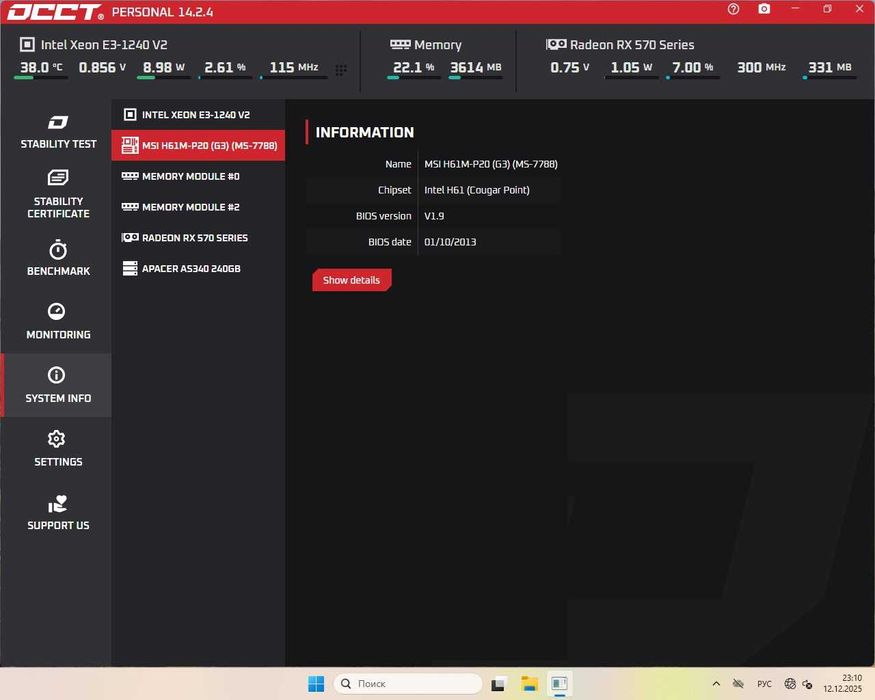Click the CPU sensor grid dots icon

point(341,70)
